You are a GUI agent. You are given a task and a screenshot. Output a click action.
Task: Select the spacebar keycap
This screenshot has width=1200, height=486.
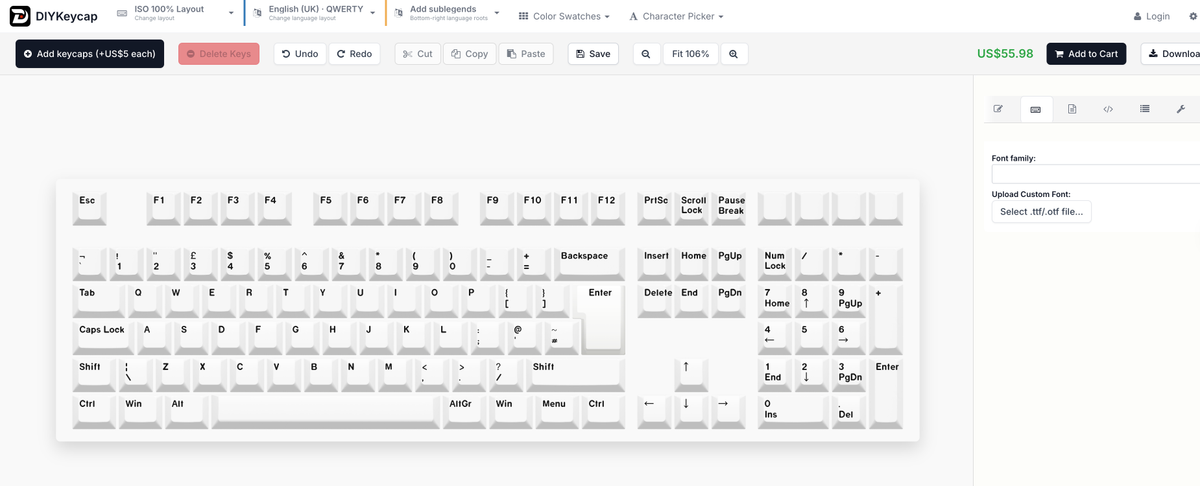[x=325, y=412]
